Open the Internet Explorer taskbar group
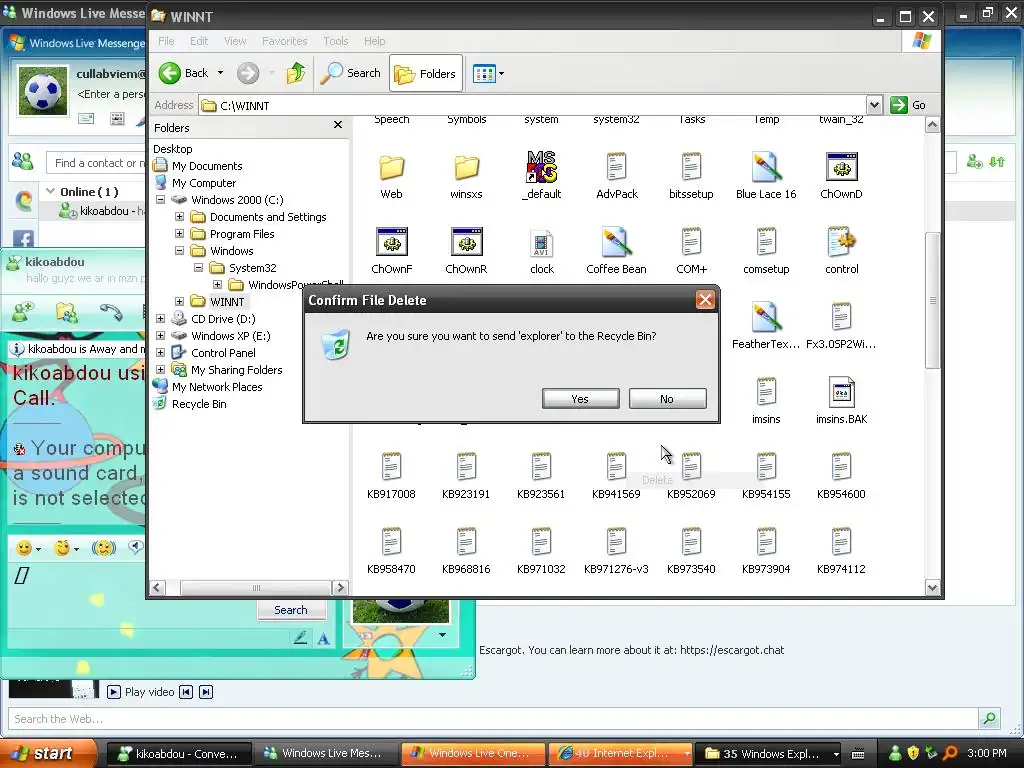The image size is (1024, 768). click(620, 754)
